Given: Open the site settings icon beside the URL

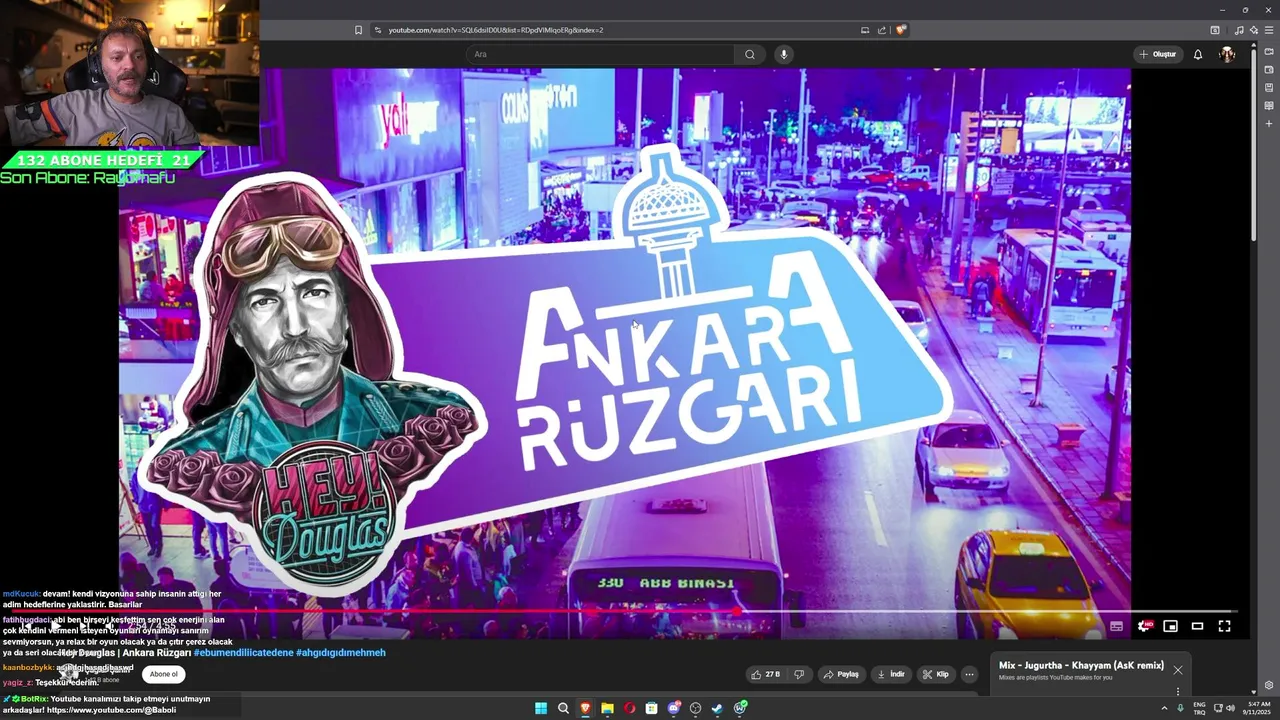Looking at the screenshot, I should click(x=378, y=30).
